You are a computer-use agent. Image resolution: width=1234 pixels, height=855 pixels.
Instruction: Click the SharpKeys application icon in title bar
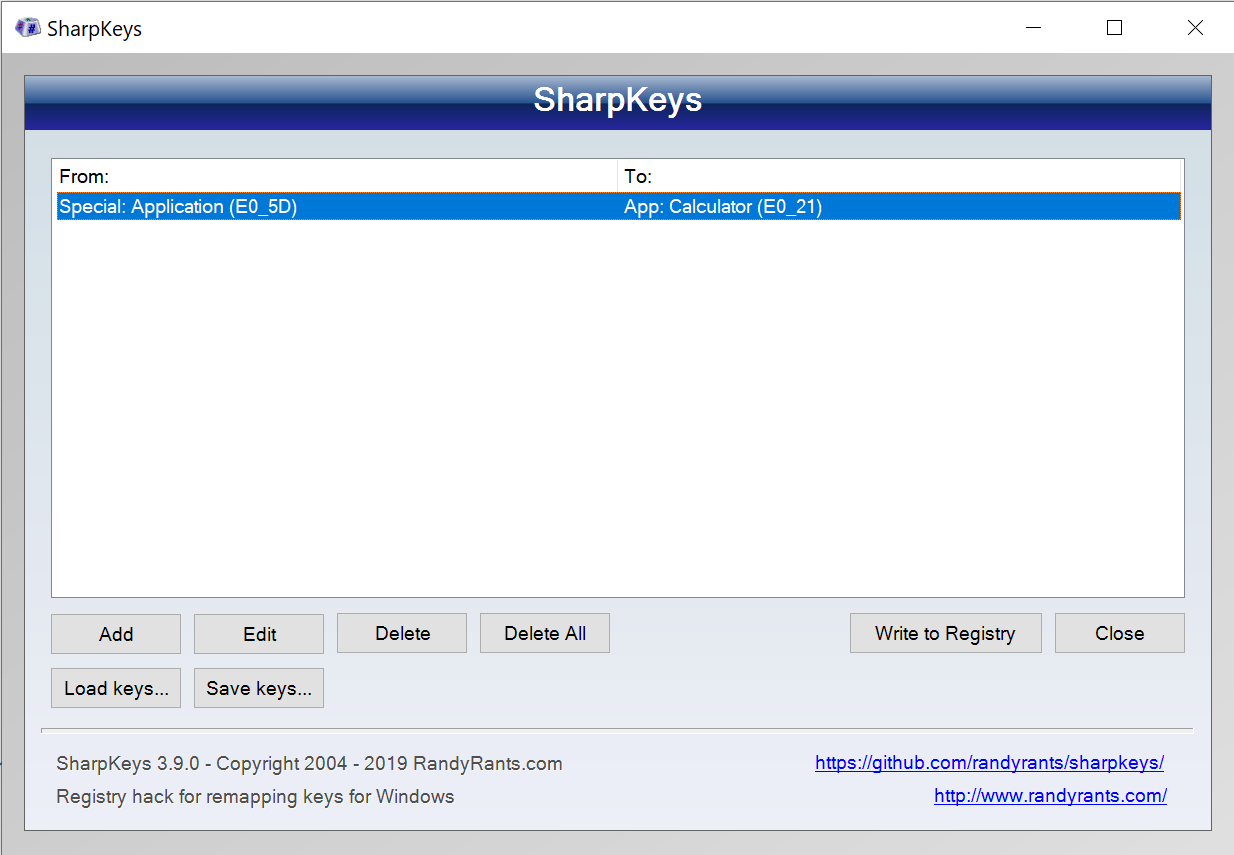tap(27, 27)
